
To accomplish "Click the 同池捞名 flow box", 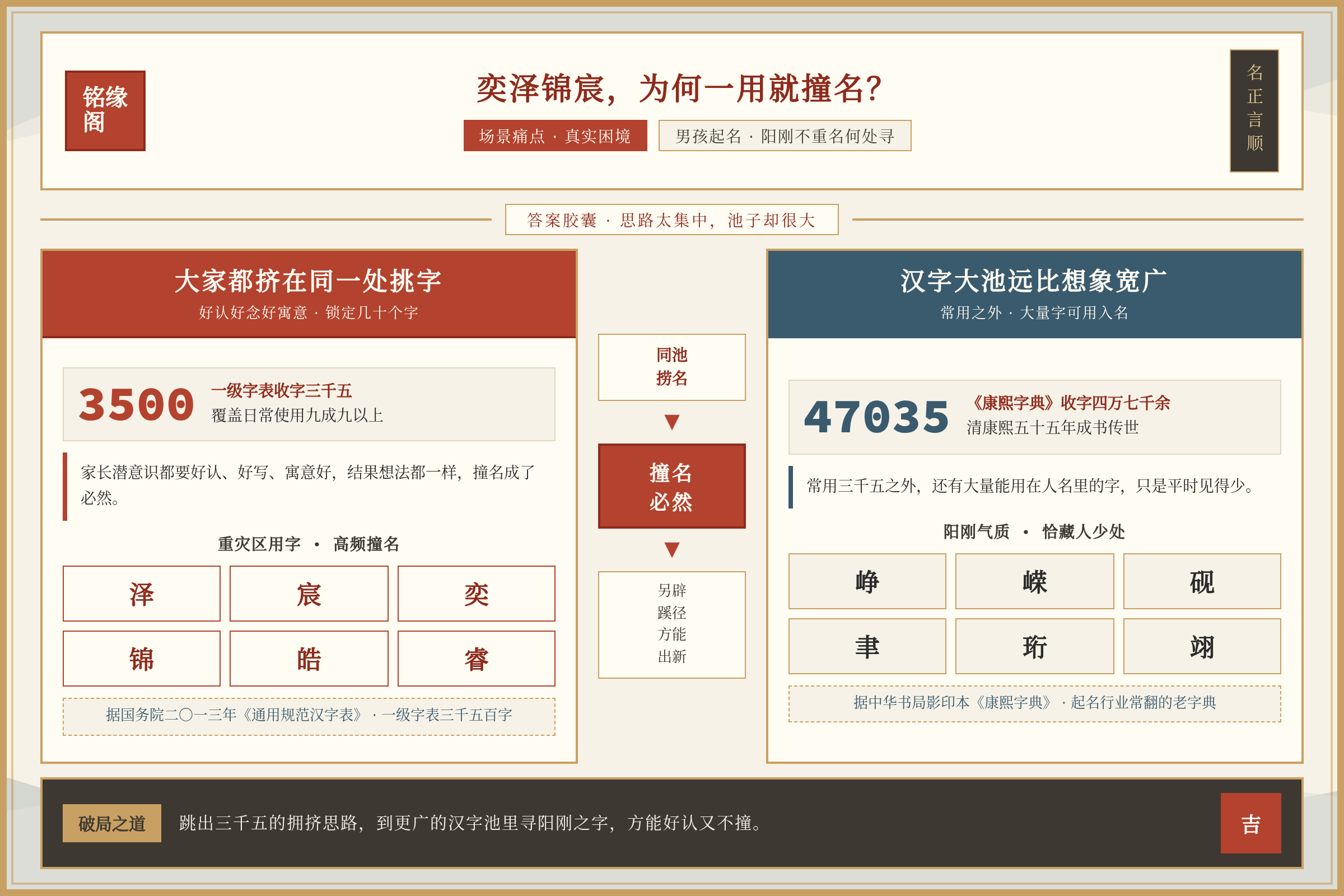I will click(671, 367).
